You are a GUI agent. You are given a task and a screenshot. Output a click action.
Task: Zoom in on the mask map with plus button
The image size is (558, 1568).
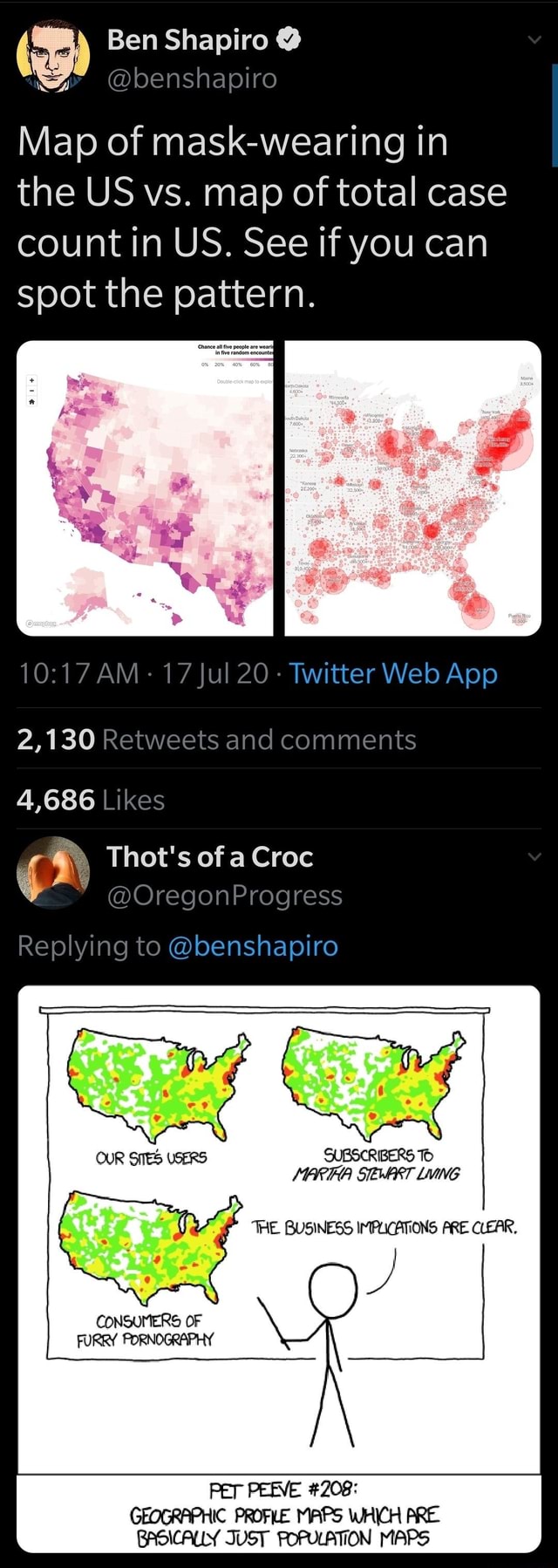pos(31,379)
